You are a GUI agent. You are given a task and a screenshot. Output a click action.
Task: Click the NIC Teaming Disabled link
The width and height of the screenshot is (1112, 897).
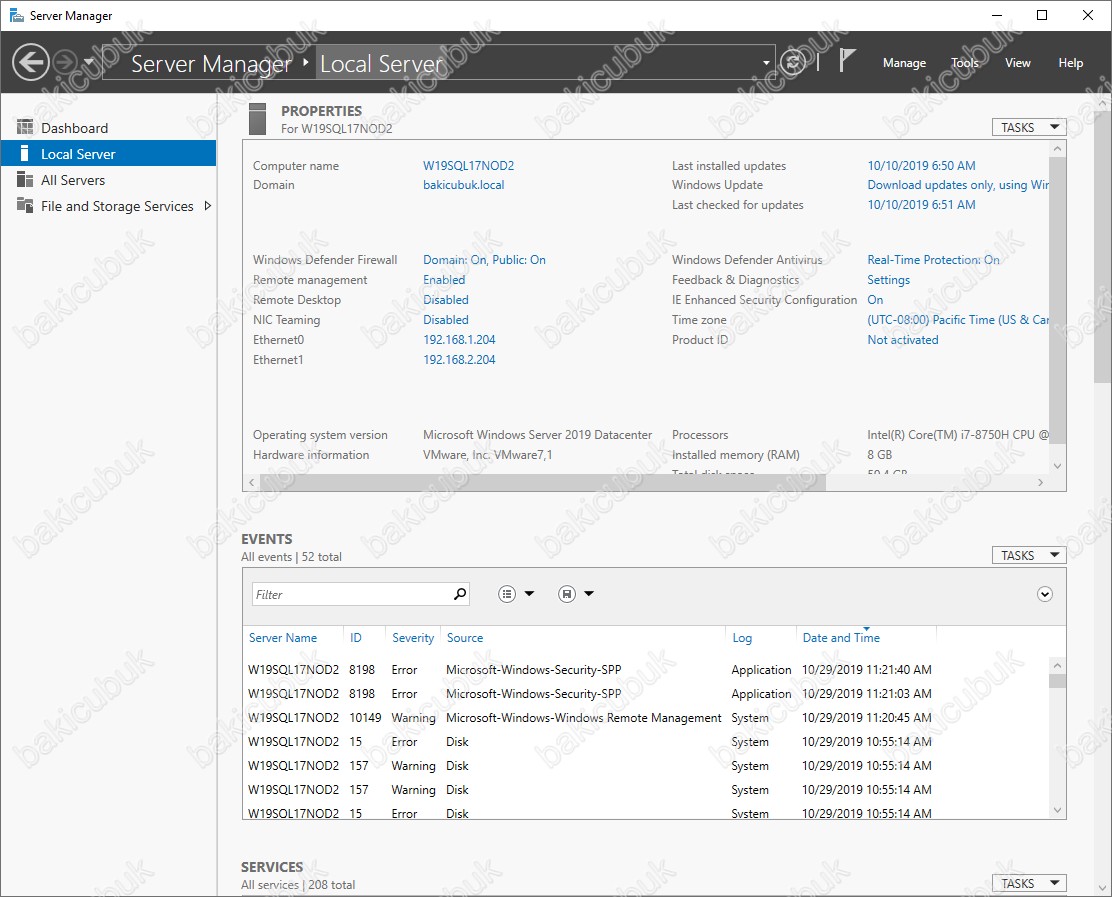point(445,320)
